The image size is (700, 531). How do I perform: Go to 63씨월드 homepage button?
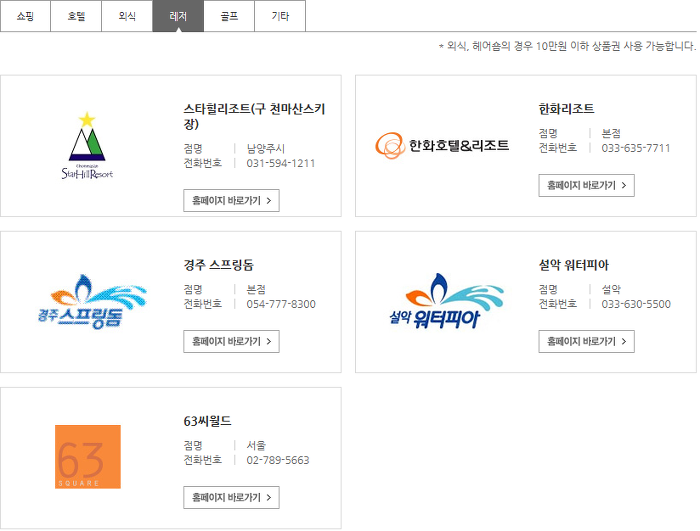coord(231,497)
